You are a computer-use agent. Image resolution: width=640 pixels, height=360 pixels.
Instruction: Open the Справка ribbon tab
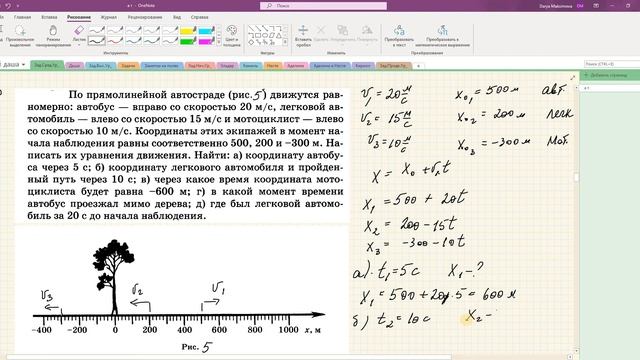[200, 17]
